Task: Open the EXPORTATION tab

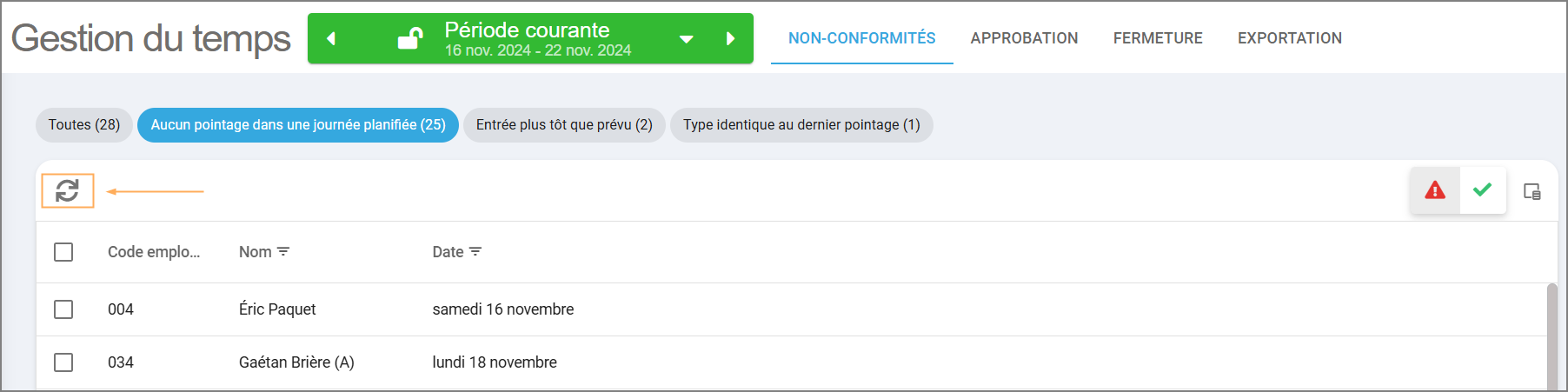Action: (x=1290, y=38)
